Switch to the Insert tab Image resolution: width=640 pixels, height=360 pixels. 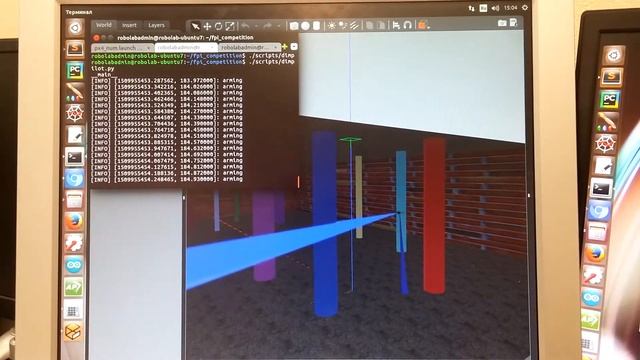tap(129, 25)
